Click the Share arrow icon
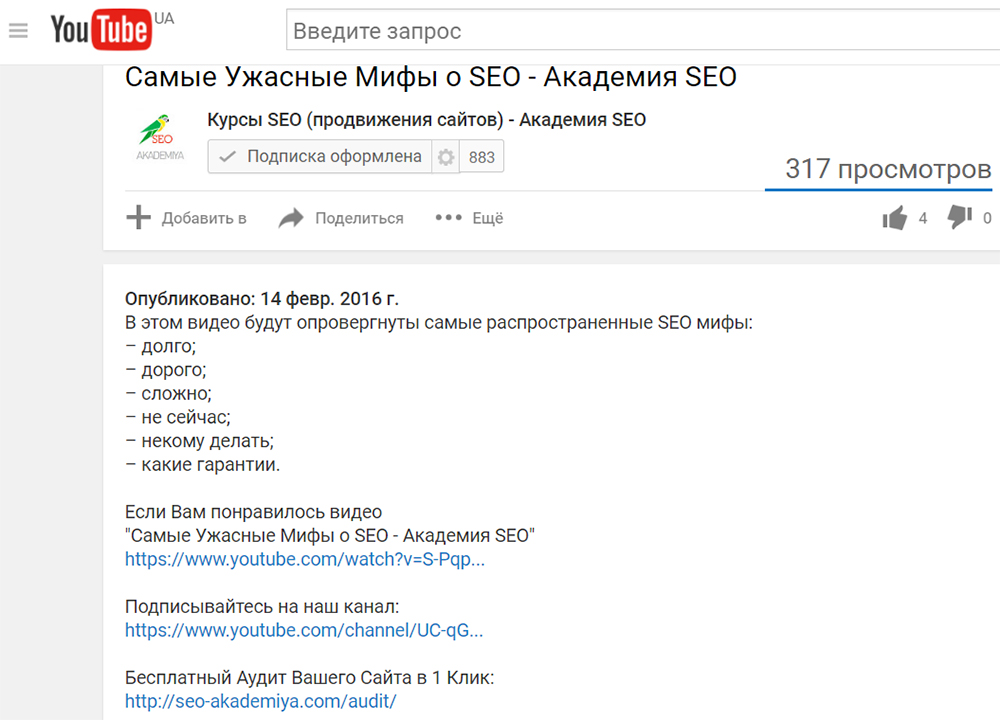This screenshot has width=1000, height=720. point(291,218)
